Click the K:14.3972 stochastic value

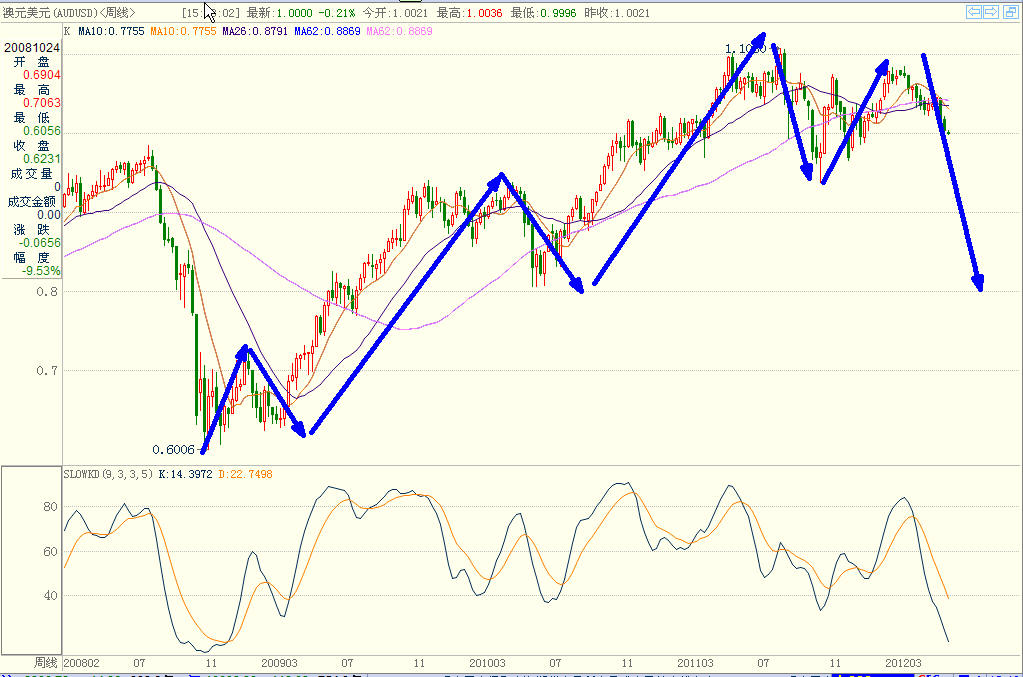(x=185, y=474)
